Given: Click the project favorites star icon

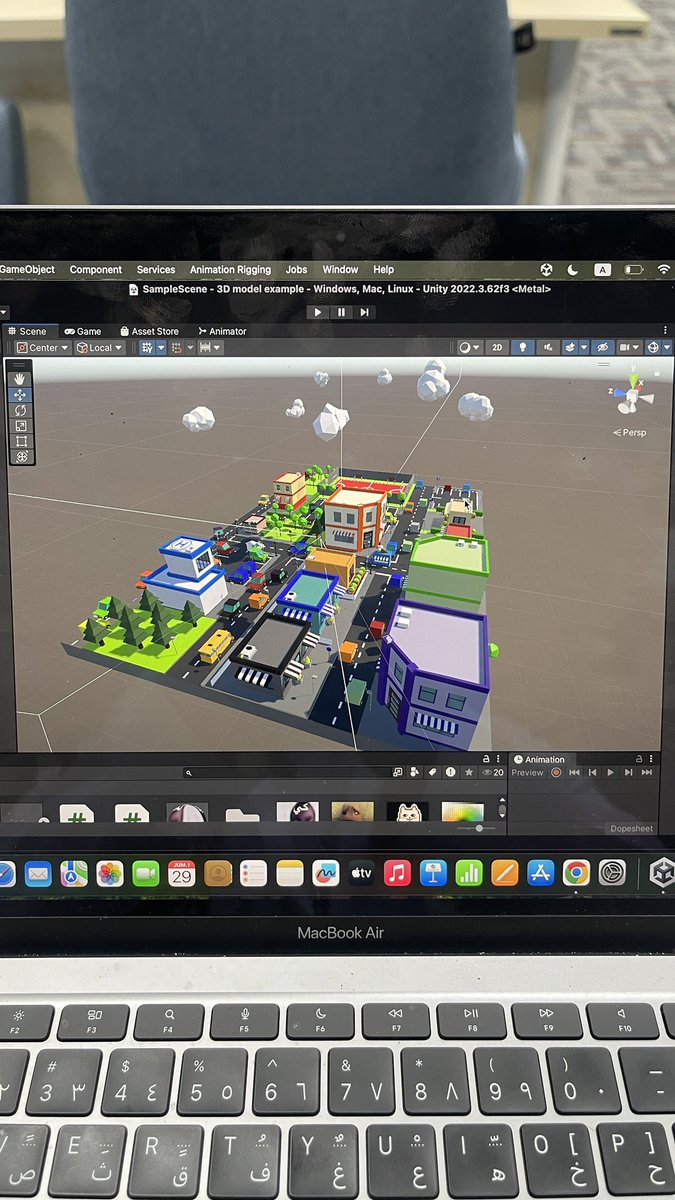Looking at the screenshot, I should click(x=468, y=772).
